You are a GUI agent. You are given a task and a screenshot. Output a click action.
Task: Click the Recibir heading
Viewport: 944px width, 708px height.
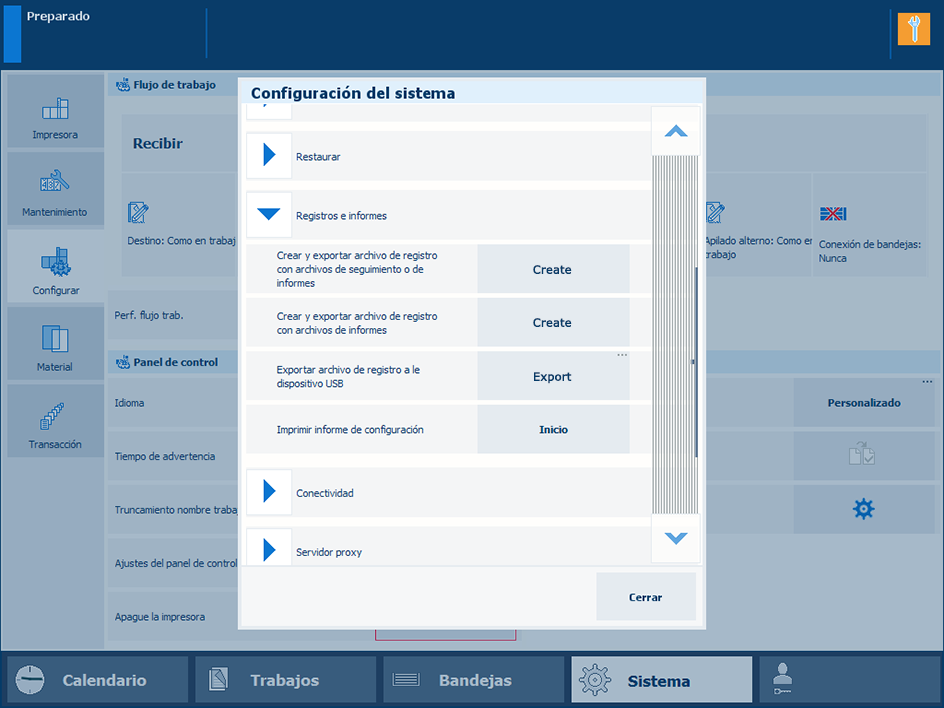158,143
